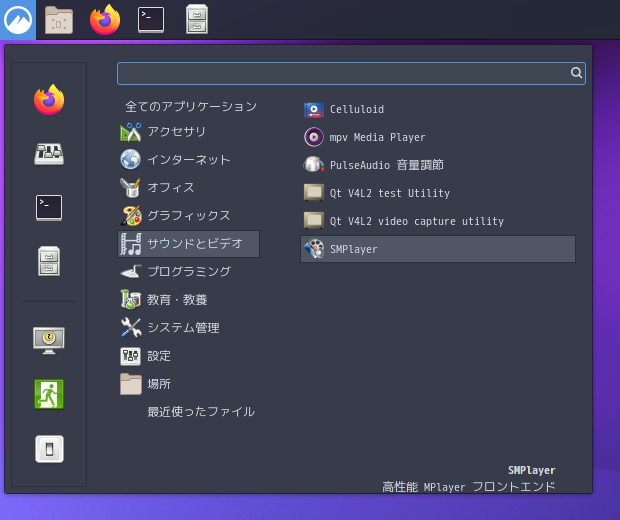Screen dimensions: 620x520
Task: Click the search magnifier icon
Action: (576, 73)
